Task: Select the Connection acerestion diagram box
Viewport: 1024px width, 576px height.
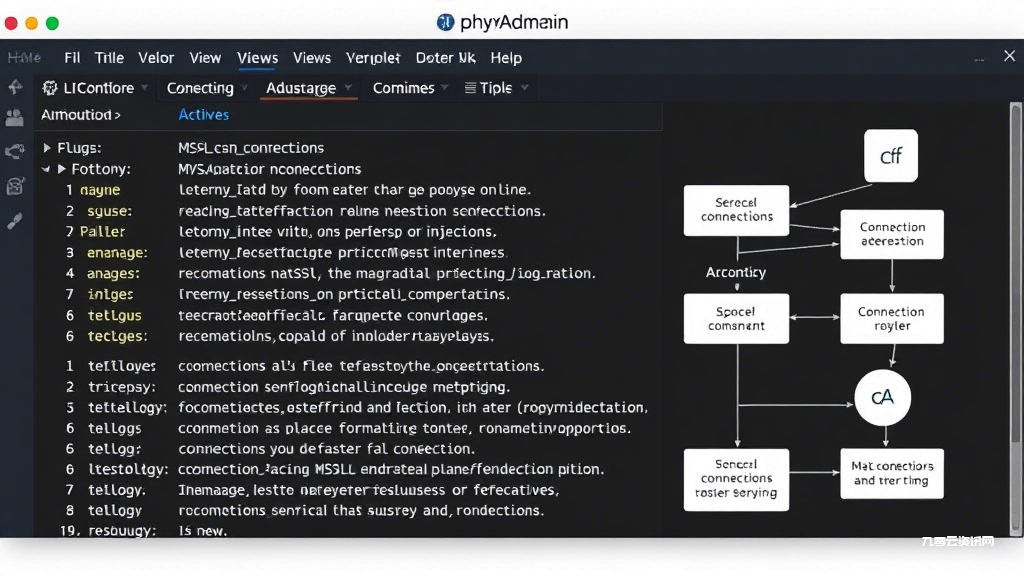Action: tap(892, 234)
